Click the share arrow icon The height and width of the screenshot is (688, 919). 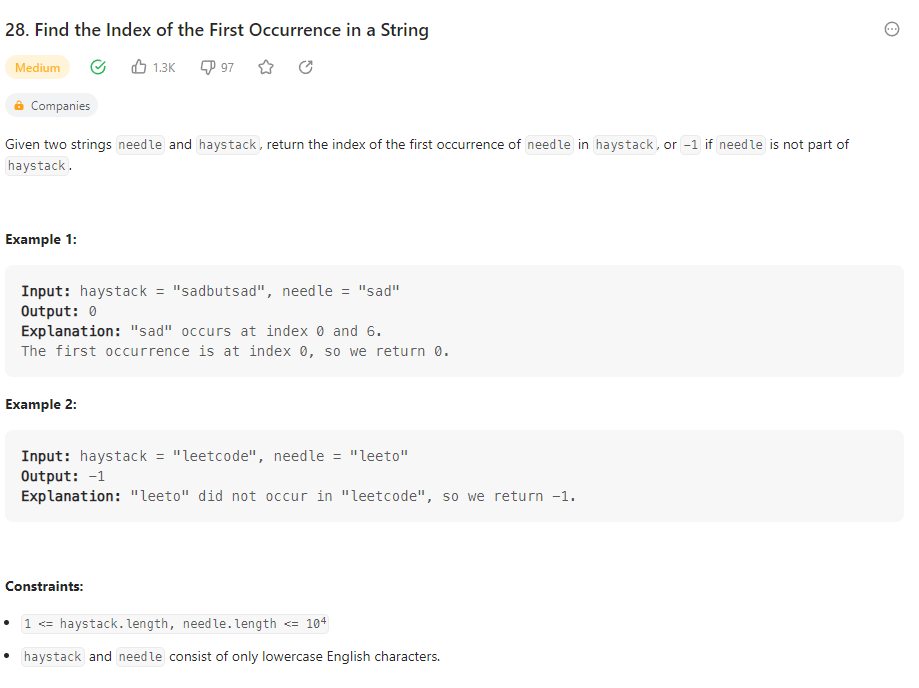click(306, 67)
